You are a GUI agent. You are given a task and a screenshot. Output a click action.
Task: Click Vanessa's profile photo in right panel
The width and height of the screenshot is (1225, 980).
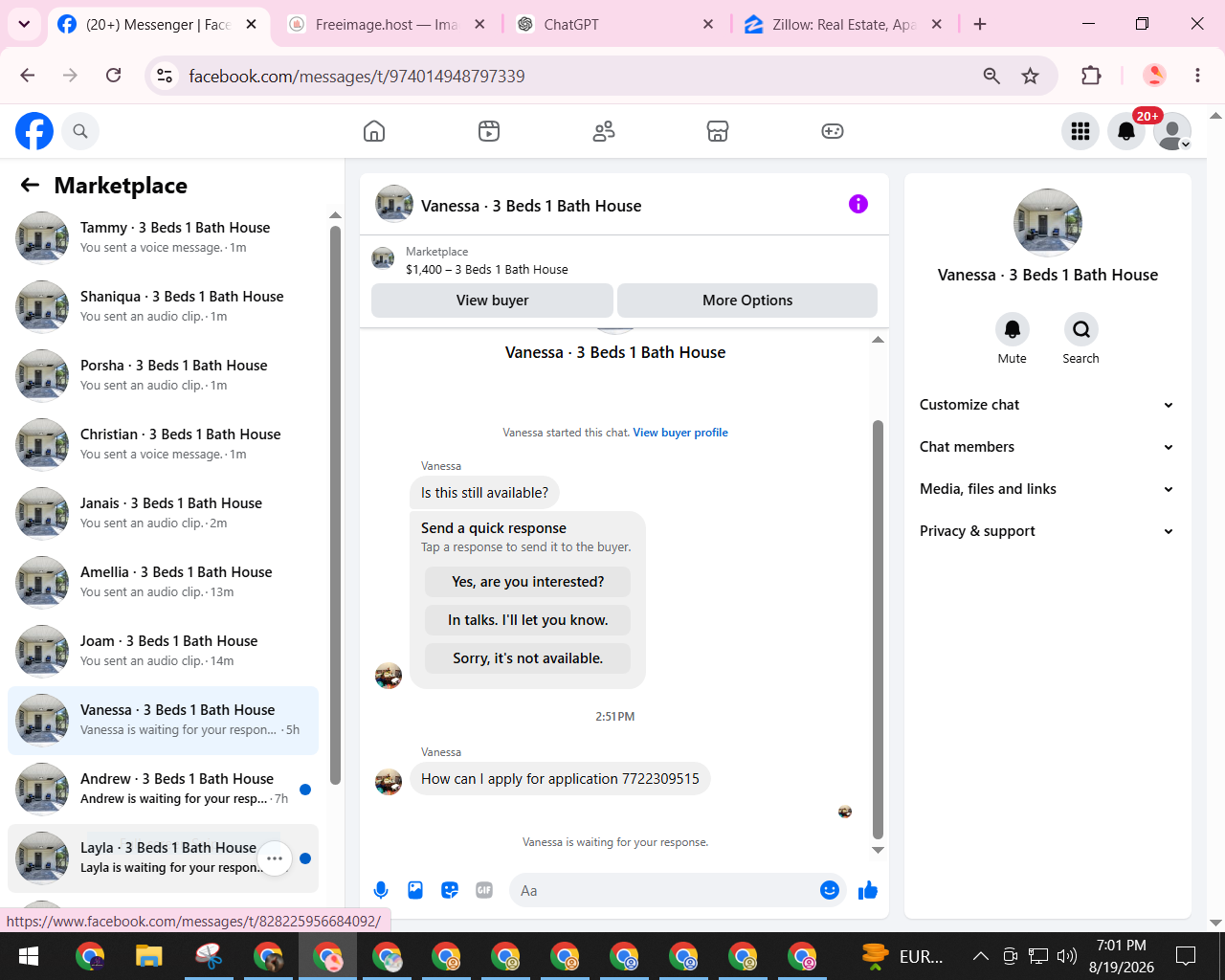[x=1048, y=223]
